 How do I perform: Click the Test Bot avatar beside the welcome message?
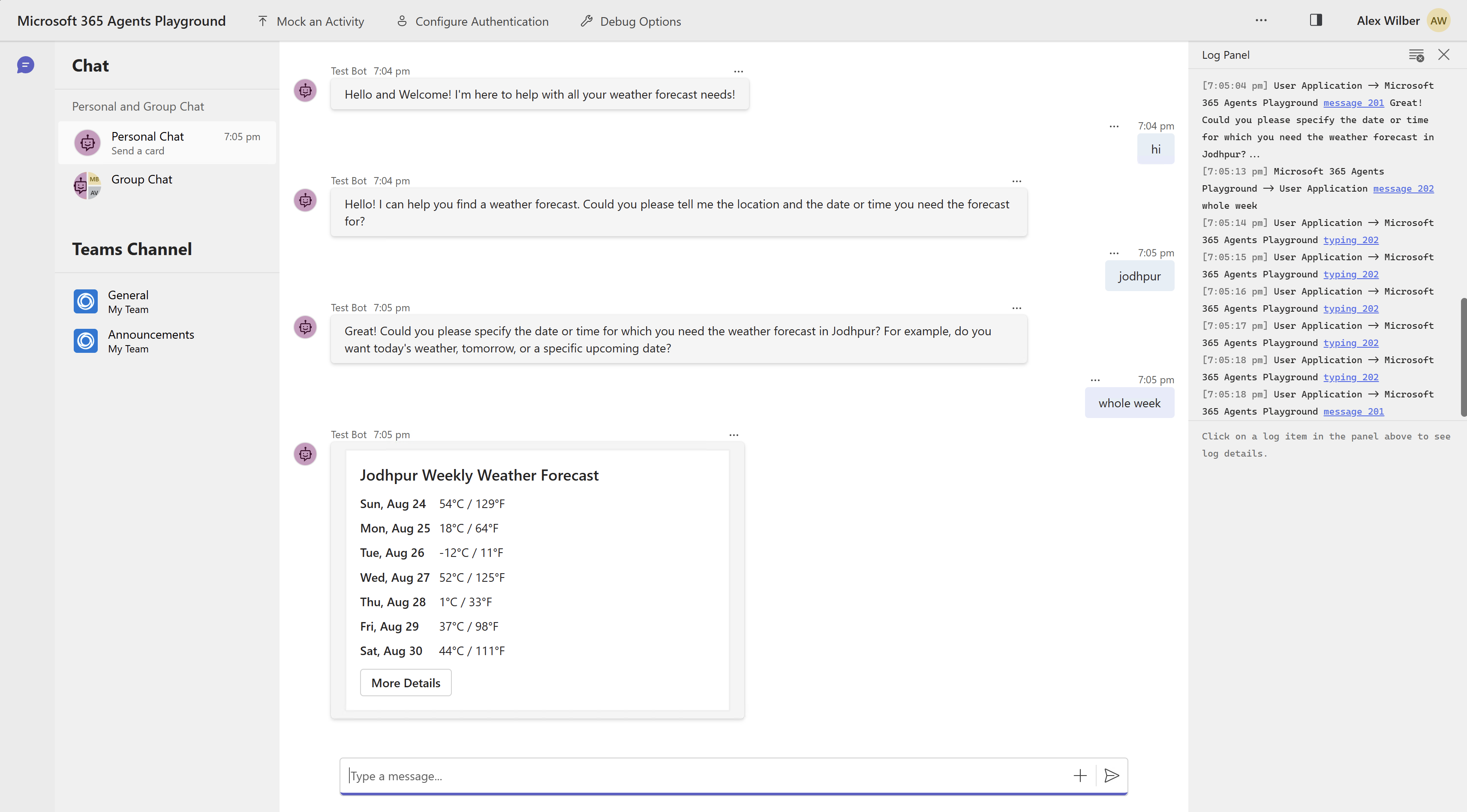point(305,90)
